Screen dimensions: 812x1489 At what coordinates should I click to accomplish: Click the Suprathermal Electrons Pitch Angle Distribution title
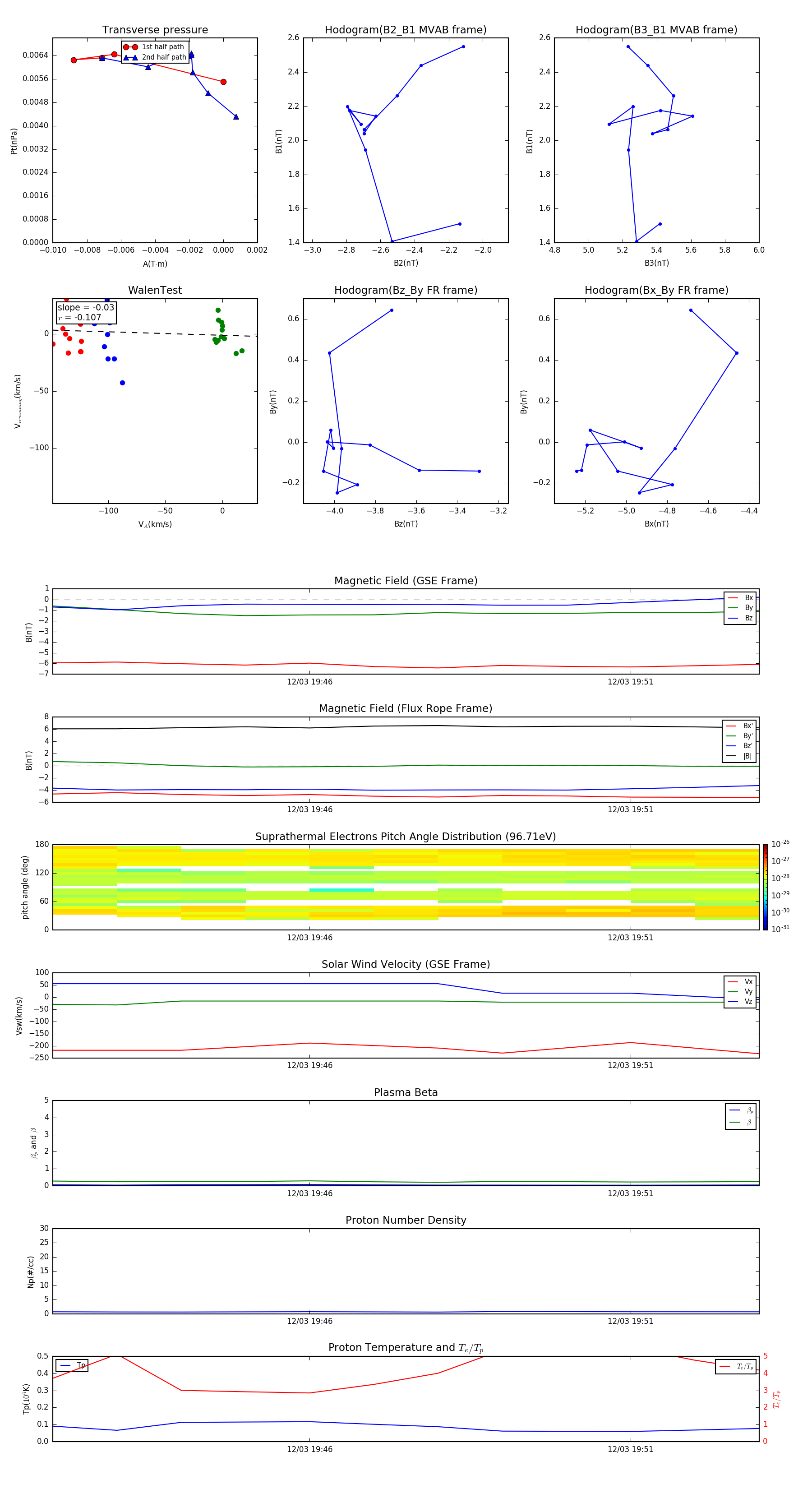[406, 837]
